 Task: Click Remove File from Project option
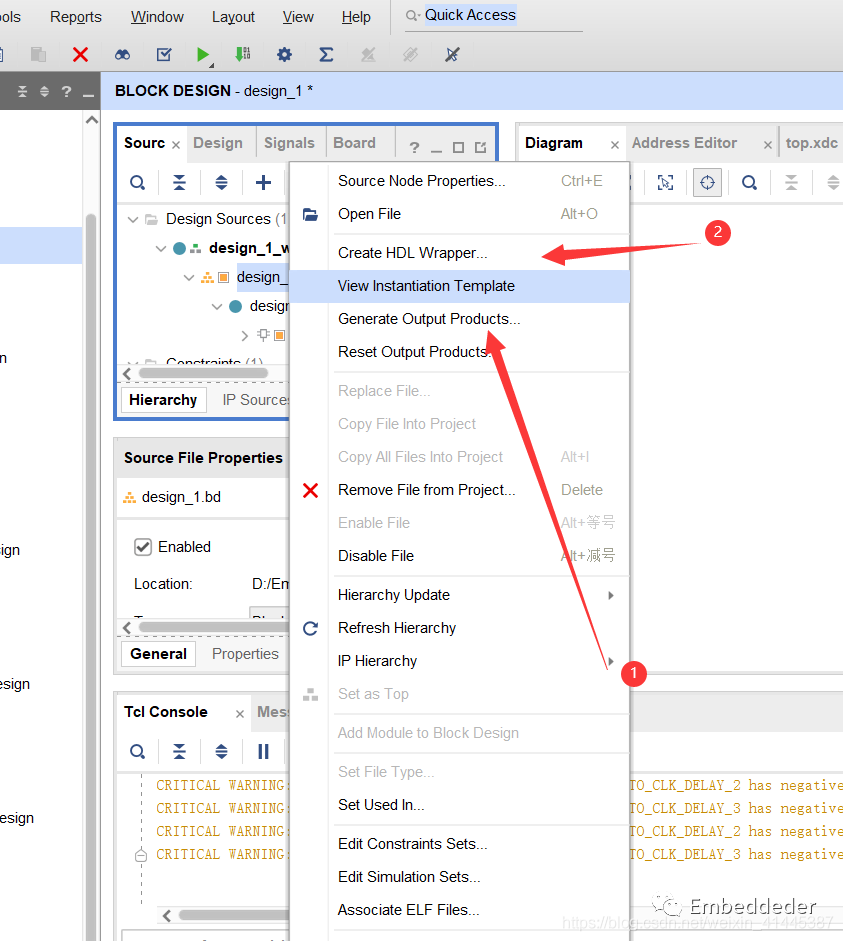[x=426, y=490]
